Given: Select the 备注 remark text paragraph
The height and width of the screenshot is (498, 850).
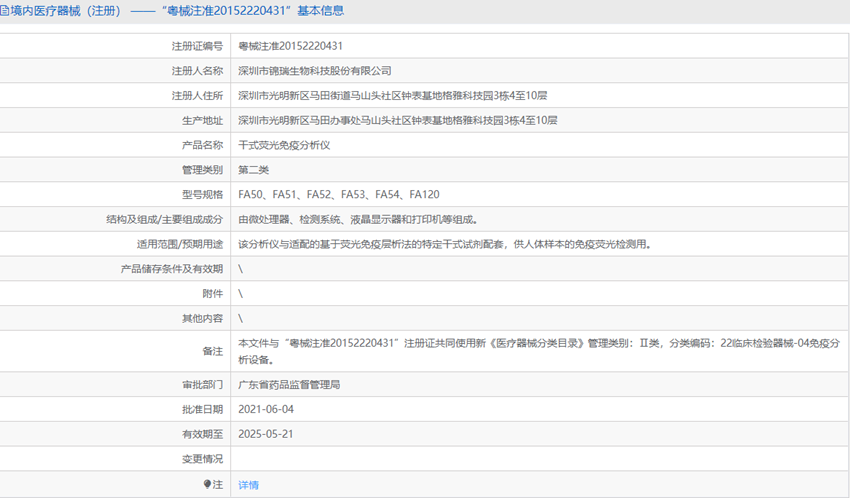Looking at the screenshot, I should pyautogui.click(x=539, y=351).
